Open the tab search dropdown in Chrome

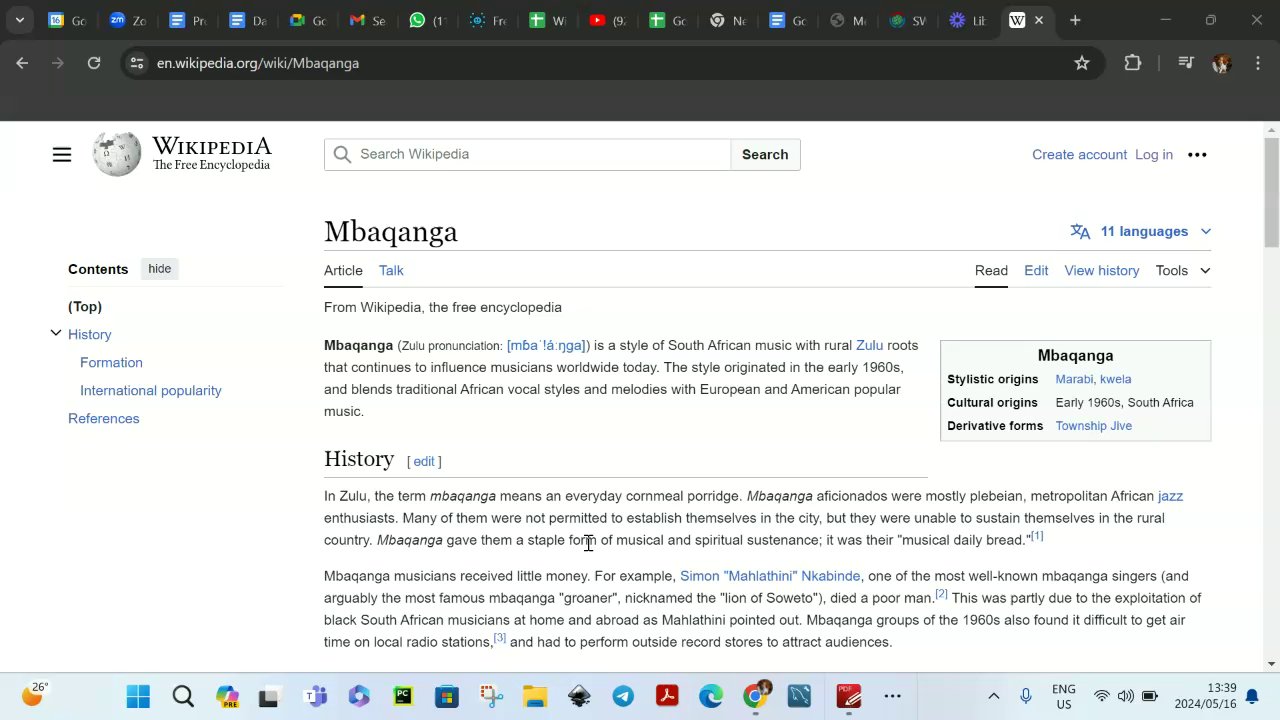click(x=19, y=20)
